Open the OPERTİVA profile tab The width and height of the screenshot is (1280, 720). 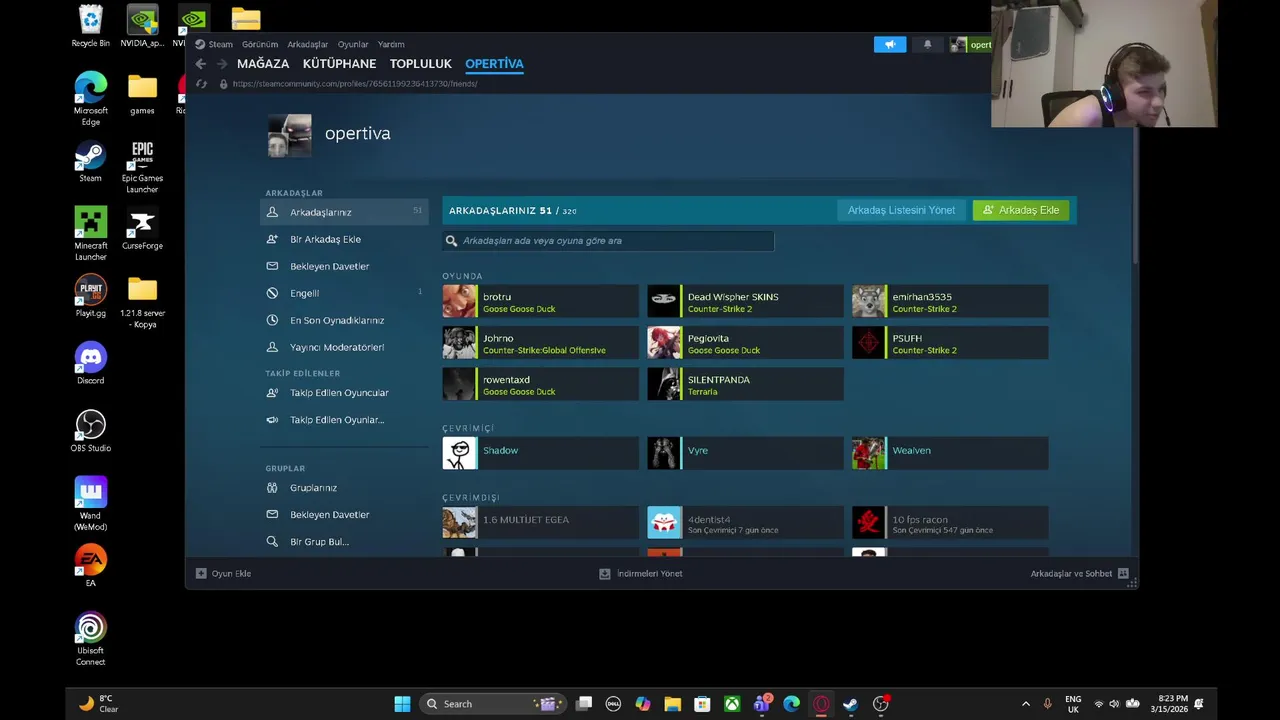(494, 64)
